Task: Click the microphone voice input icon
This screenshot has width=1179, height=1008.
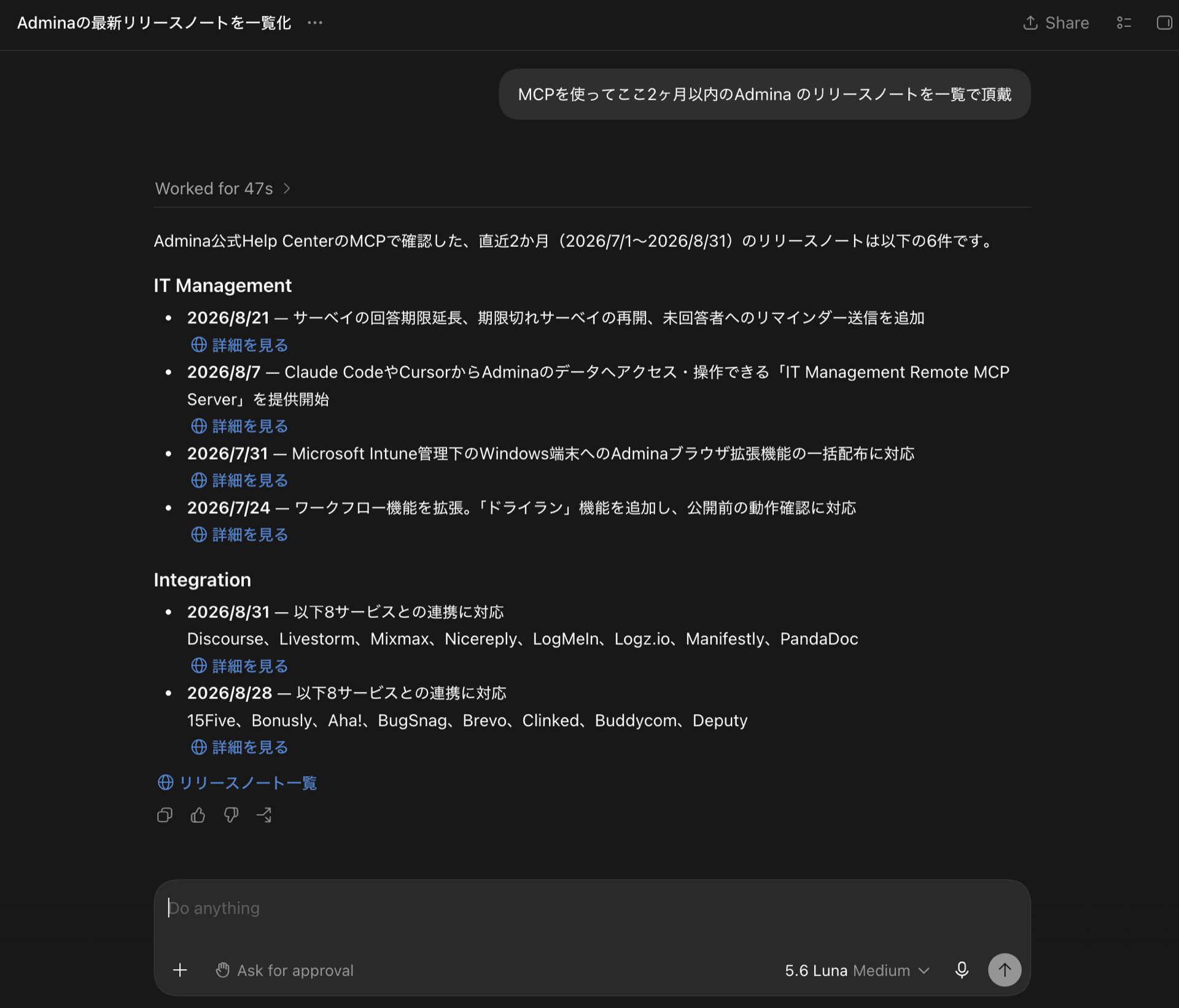Action: (962, 970)
